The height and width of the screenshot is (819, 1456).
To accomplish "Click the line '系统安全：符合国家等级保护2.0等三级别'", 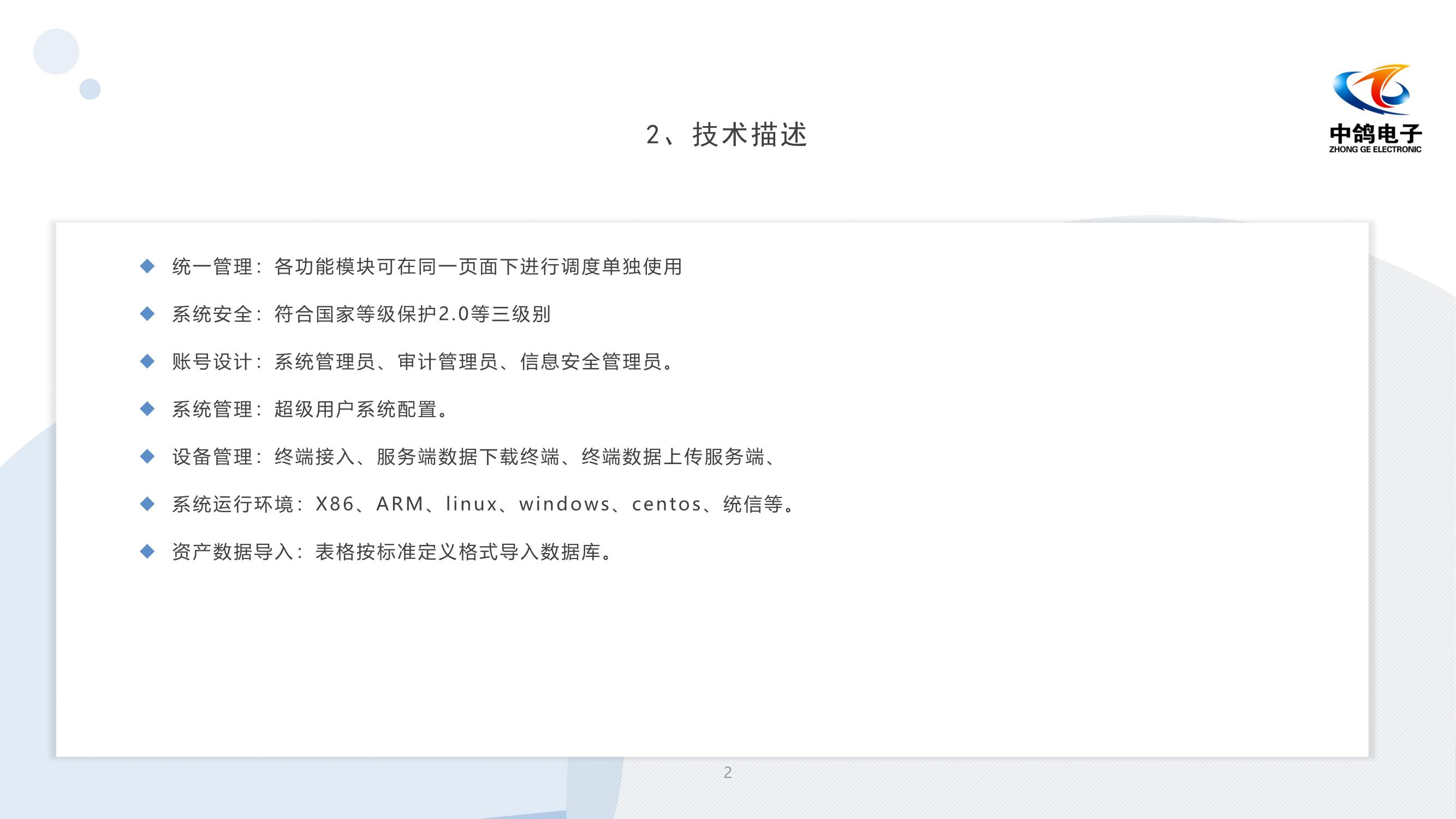I will 361,314.
